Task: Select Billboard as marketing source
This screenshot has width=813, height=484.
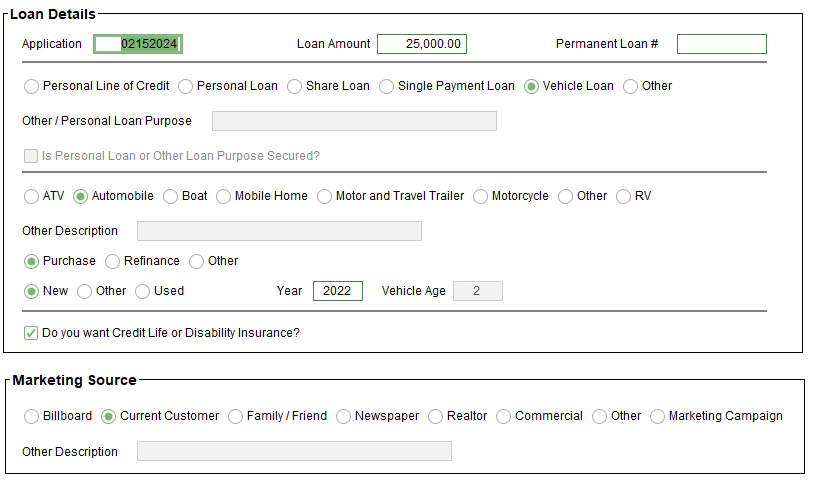Action: click(x=32, y=416)
